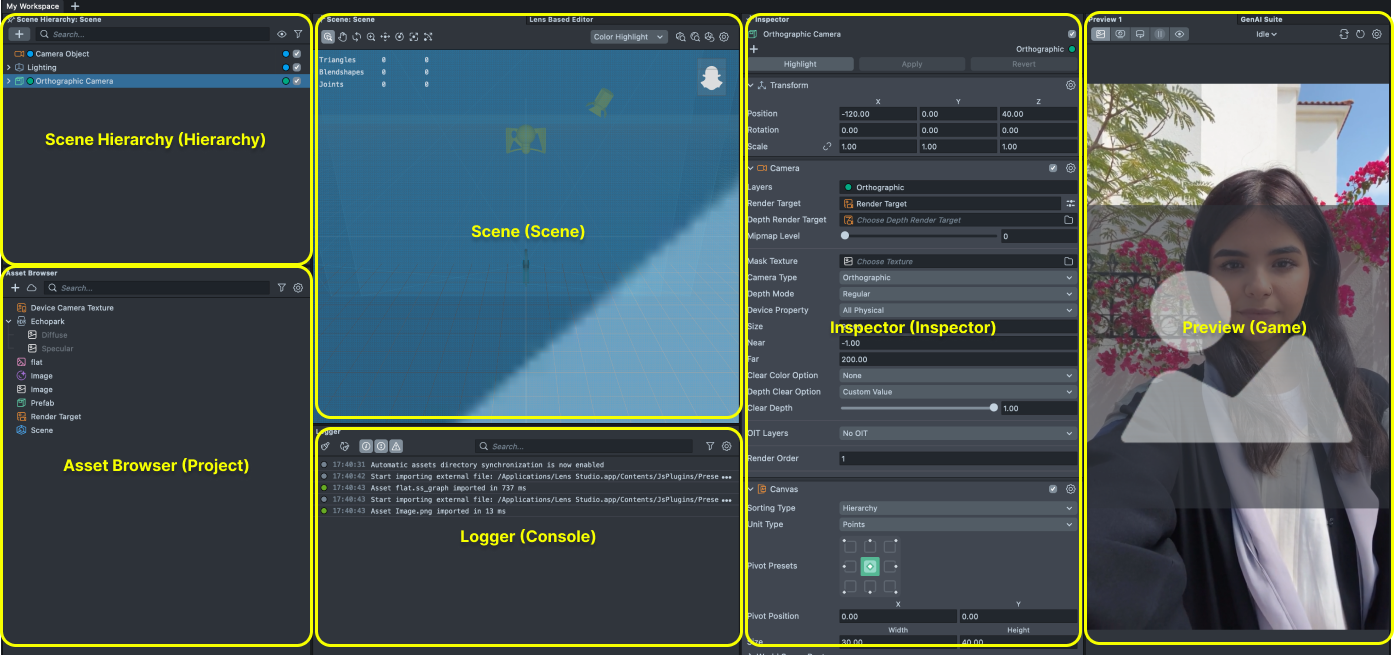
Task: Click the cloud icon in Asset Browser
Action: [31, 288]
